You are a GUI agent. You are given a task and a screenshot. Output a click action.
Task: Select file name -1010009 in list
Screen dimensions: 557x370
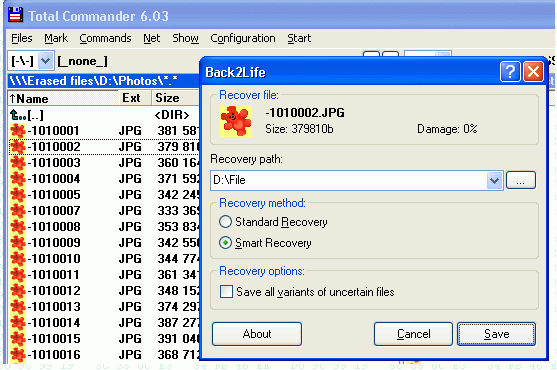pyautogui.click(x=54, y=243)
